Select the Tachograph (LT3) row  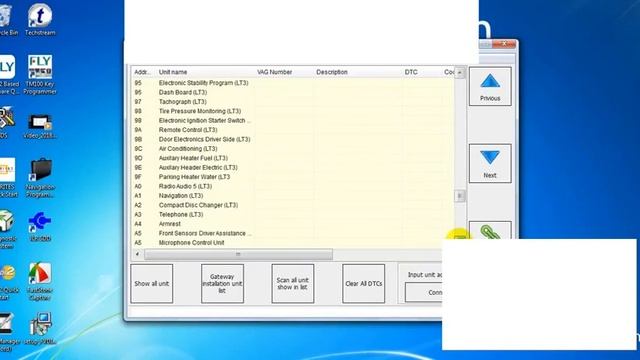tap(292, 102)
